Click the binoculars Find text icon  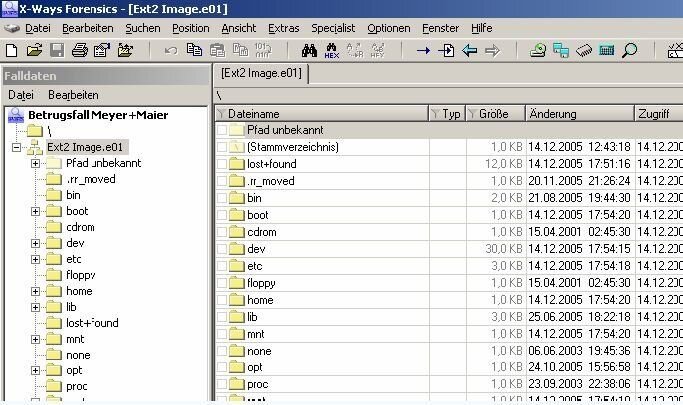pos(309,51)
